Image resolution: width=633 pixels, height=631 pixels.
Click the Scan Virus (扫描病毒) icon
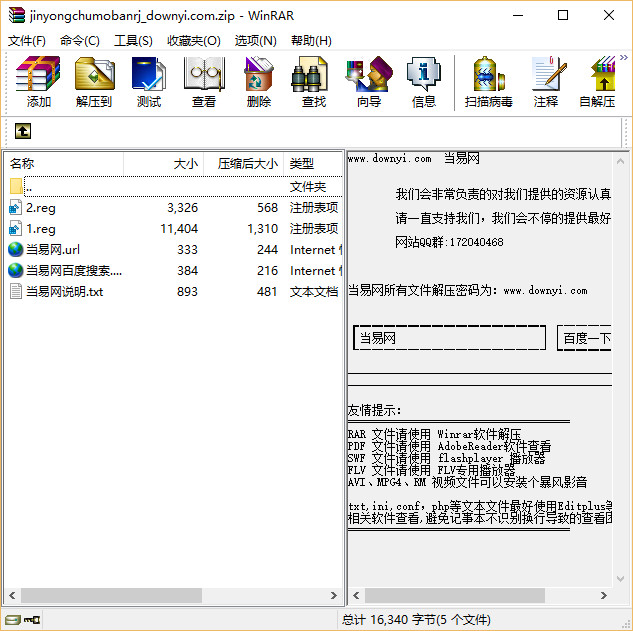tap(488, 73)
